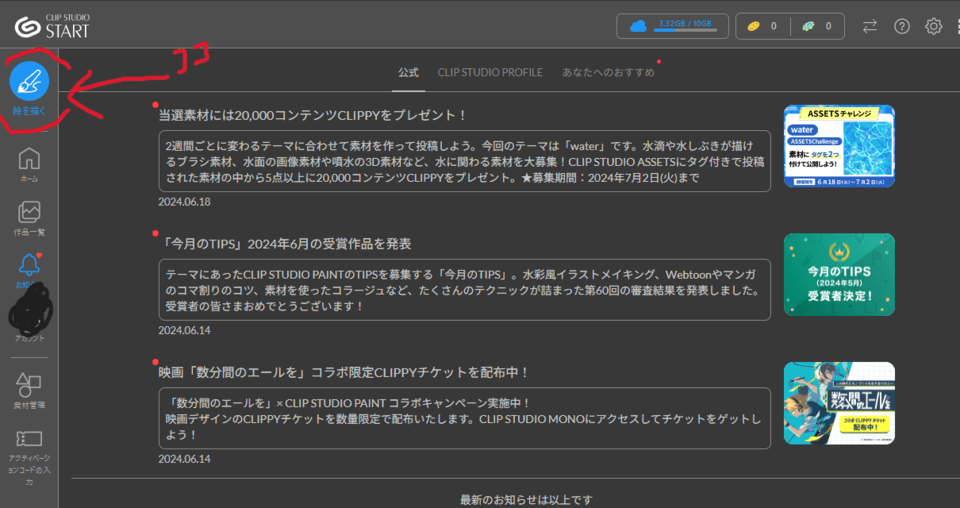Click the date 2024.06.18
Image resolution: width=960 pixels, height=508 pixels.
tap(184, 202)
